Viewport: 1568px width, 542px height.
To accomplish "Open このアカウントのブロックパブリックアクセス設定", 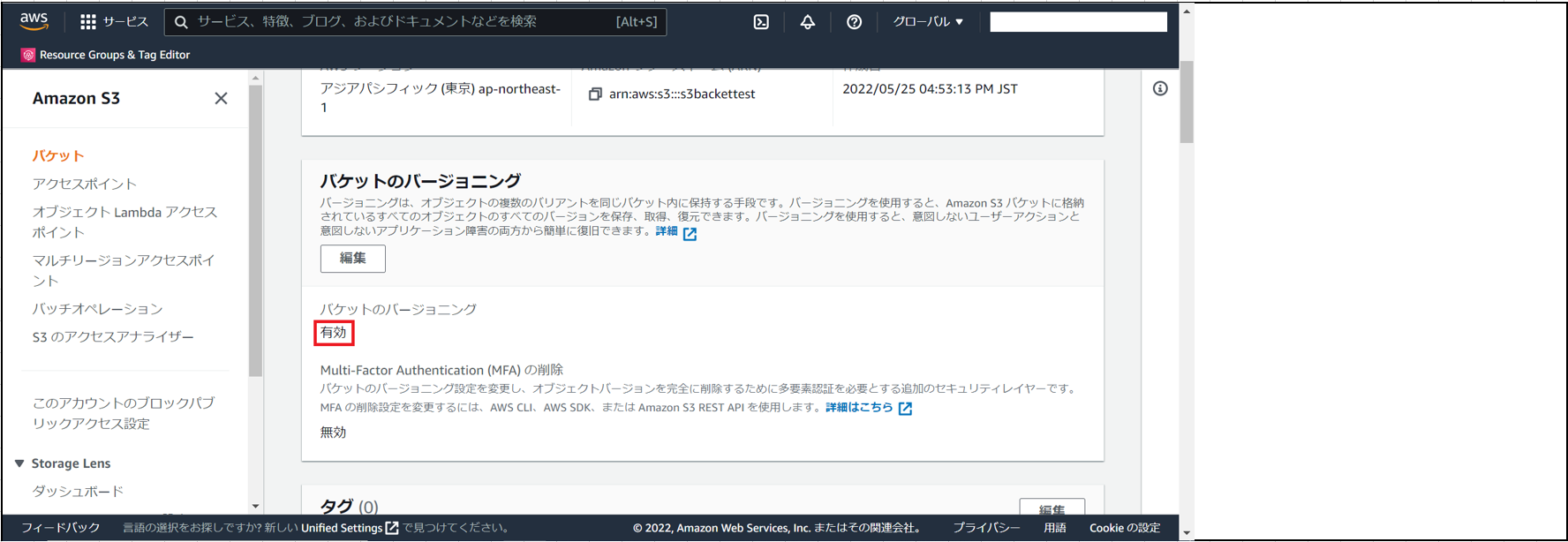I will (x=124, y=413).
